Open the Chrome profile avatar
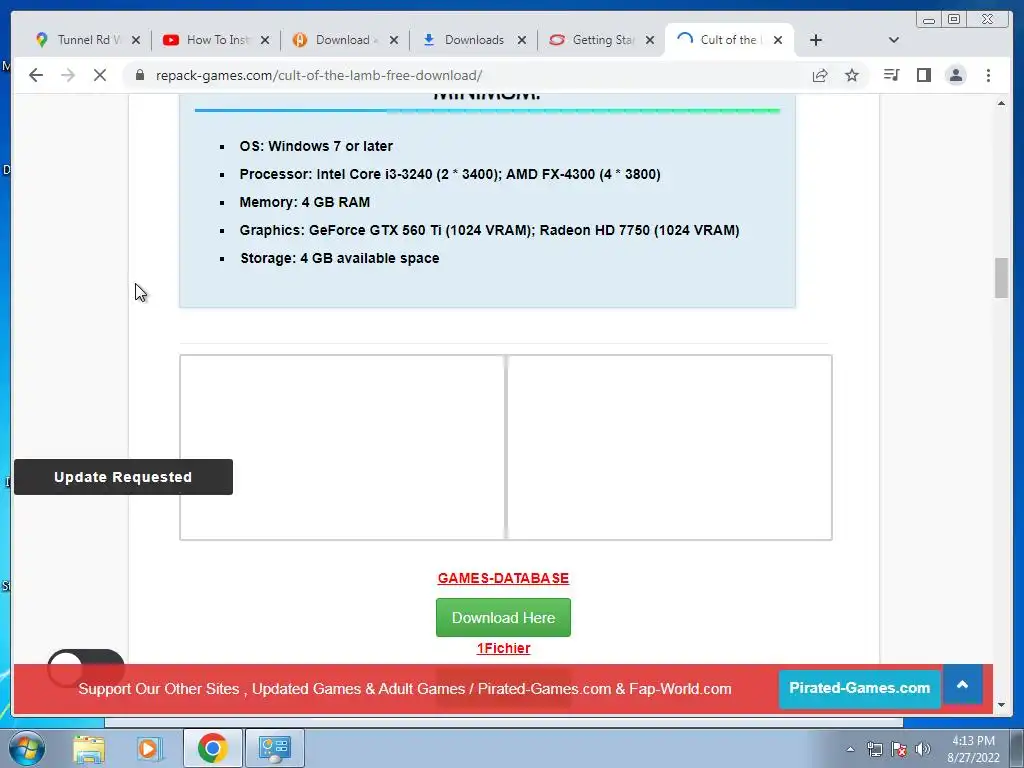1024x768 pixels. tap(956, 75)
